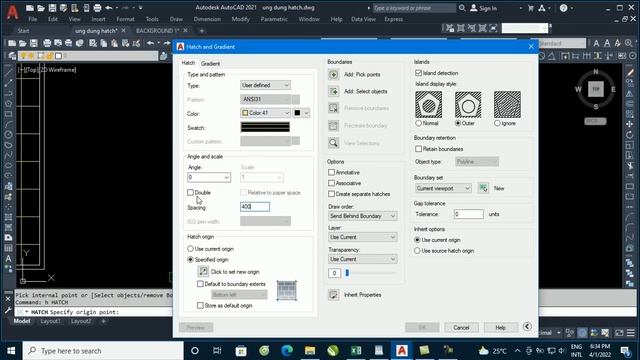
Task: Enable the Associative option
Action: 331,183
